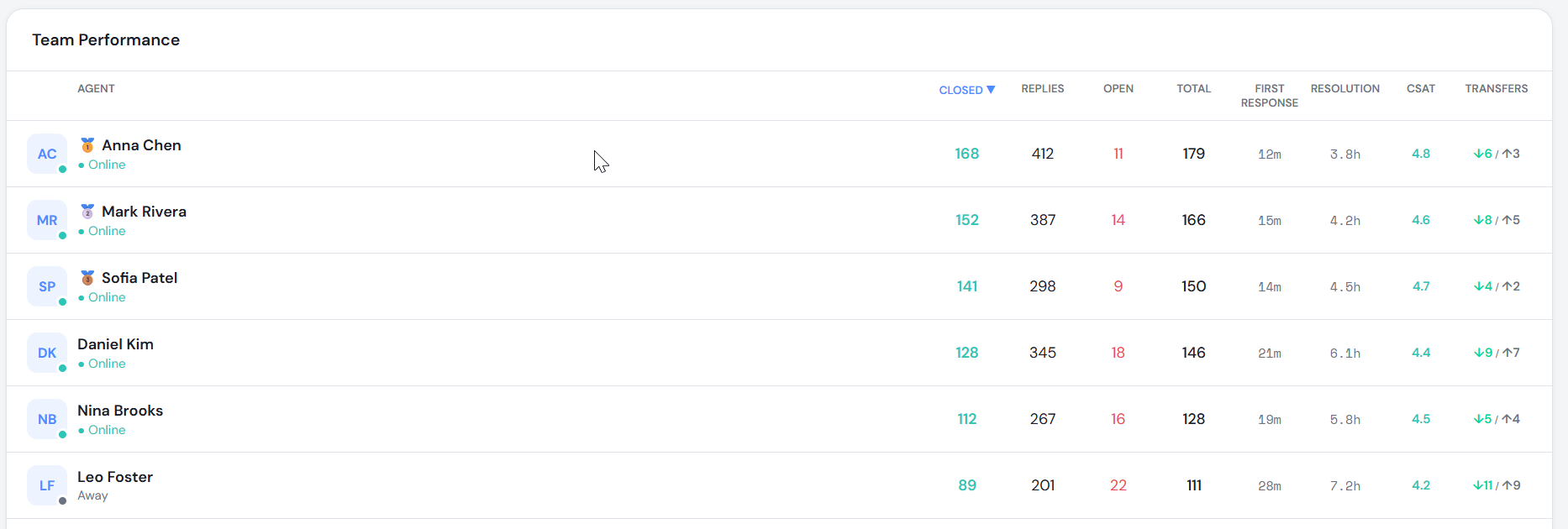Click Anna Chen's AC avatar

(47, 154)
